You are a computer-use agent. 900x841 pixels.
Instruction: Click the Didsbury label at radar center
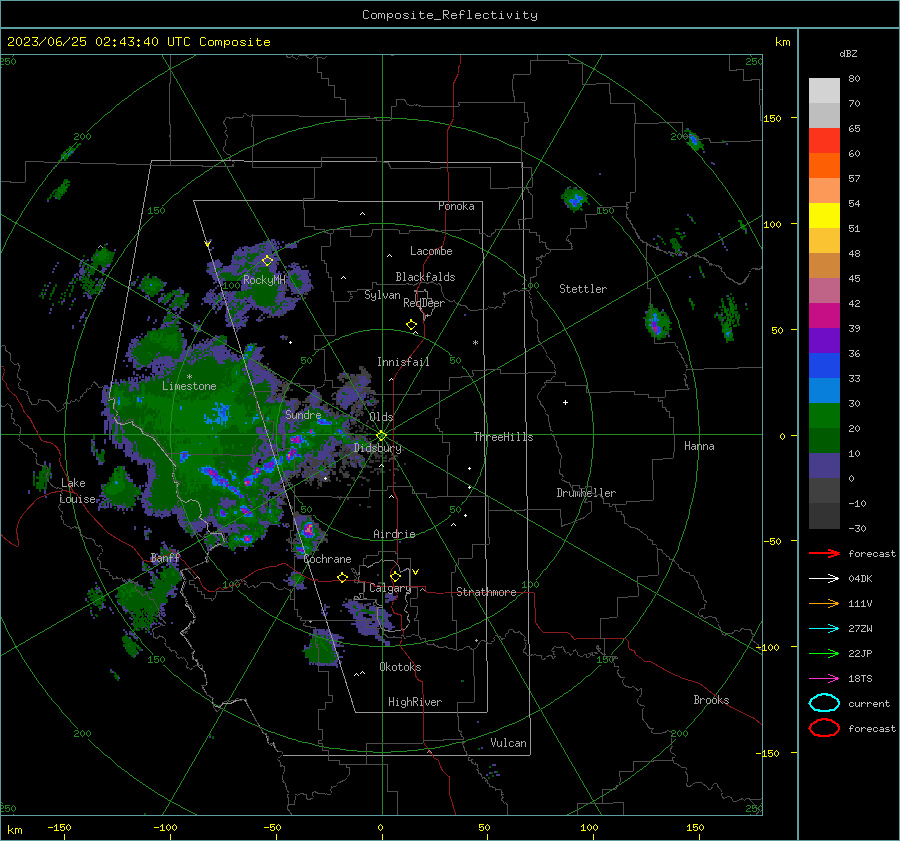tap(378, 448)
